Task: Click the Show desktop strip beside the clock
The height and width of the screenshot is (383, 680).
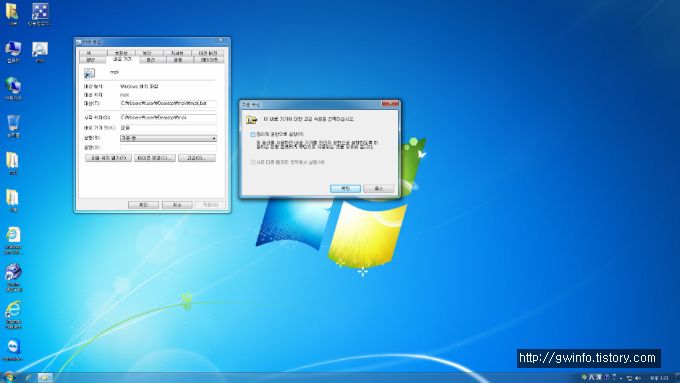Action: coord(677,378)
